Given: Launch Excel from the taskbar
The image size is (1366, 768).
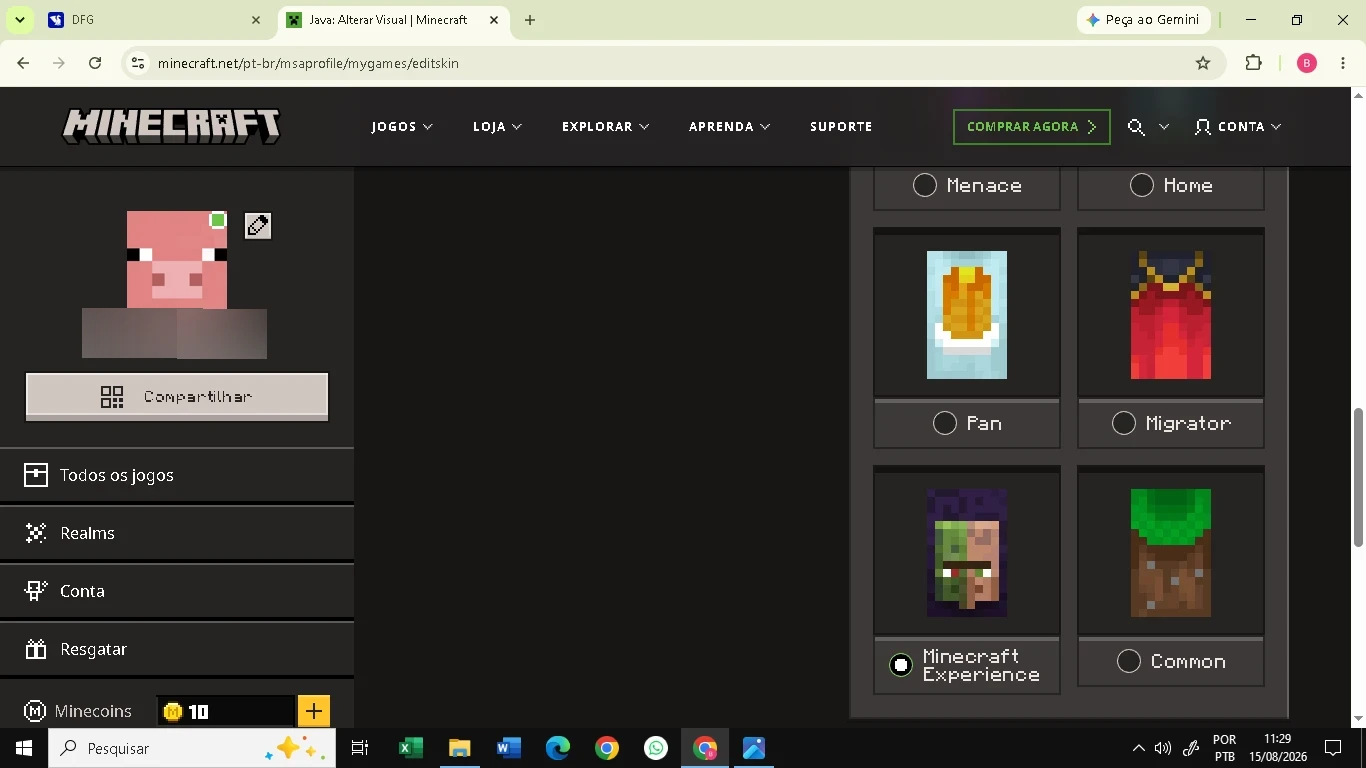Looking at the screenshot, I should (410, 748).
